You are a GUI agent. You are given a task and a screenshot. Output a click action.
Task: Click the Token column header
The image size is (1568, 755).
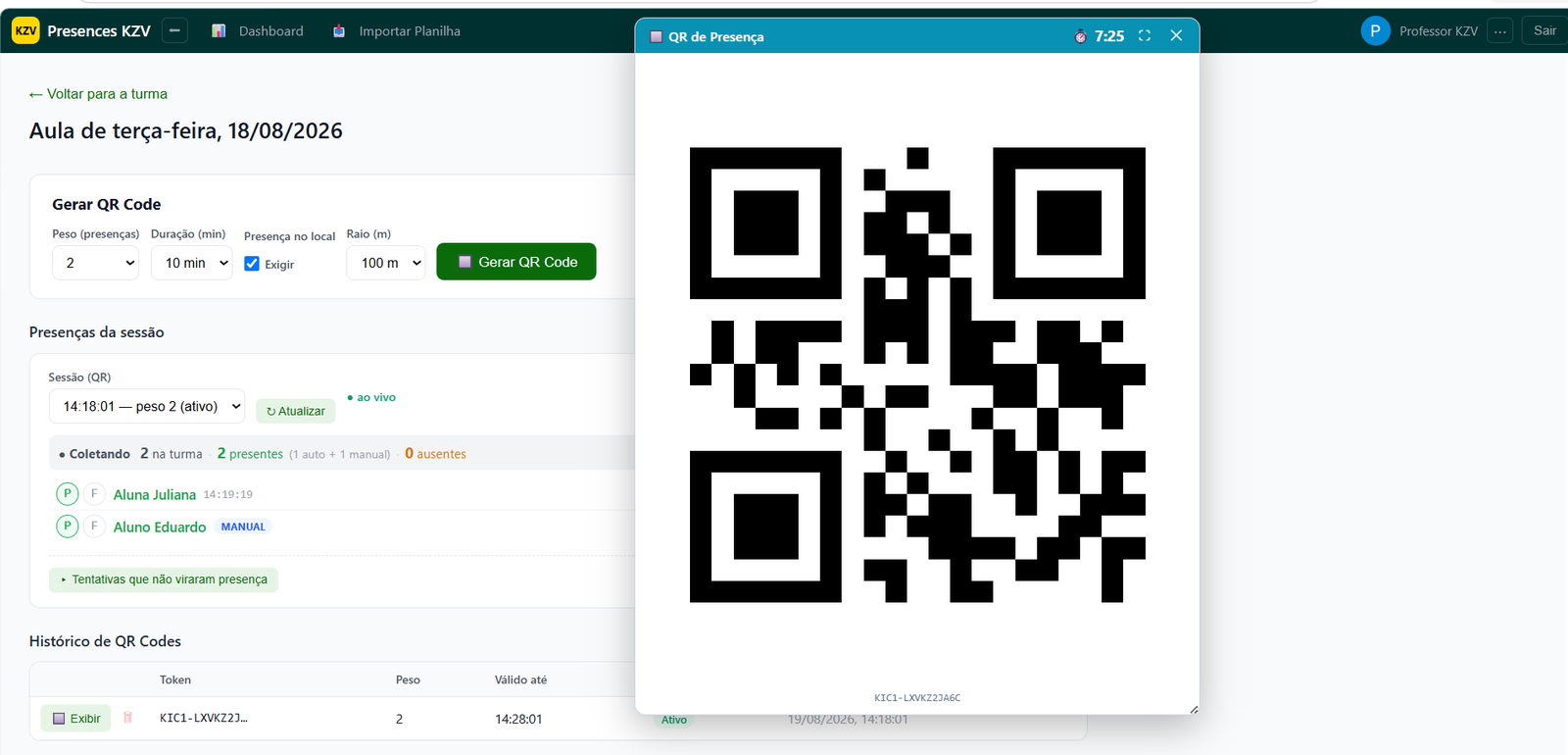175,679
